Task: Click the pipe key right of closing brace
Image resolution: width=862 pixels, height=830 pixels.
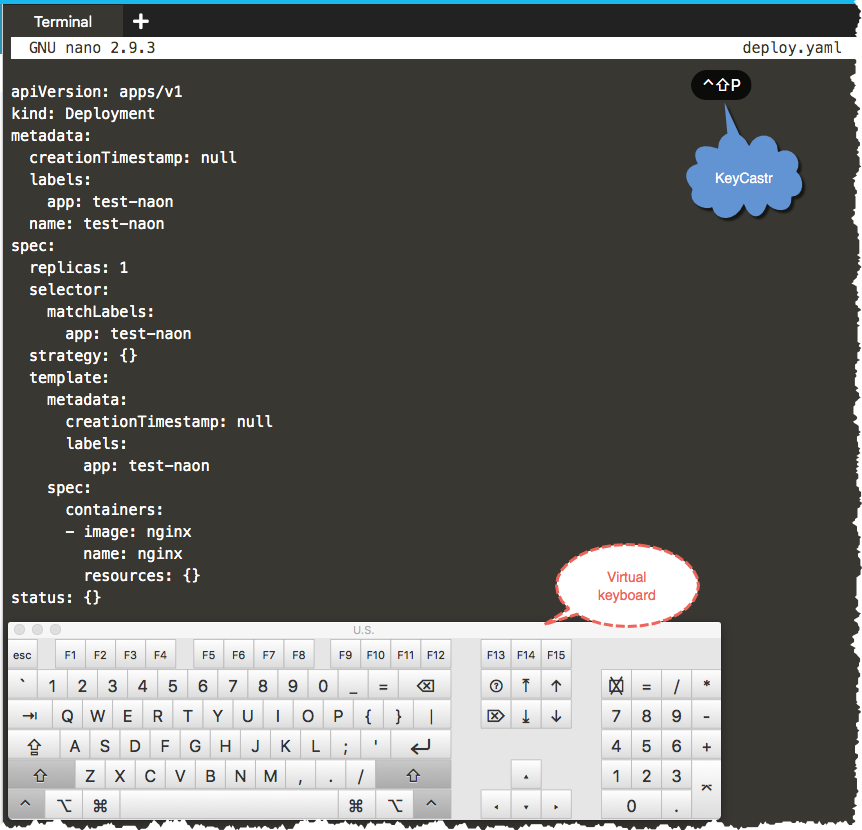Action: [x=432, y=716]
